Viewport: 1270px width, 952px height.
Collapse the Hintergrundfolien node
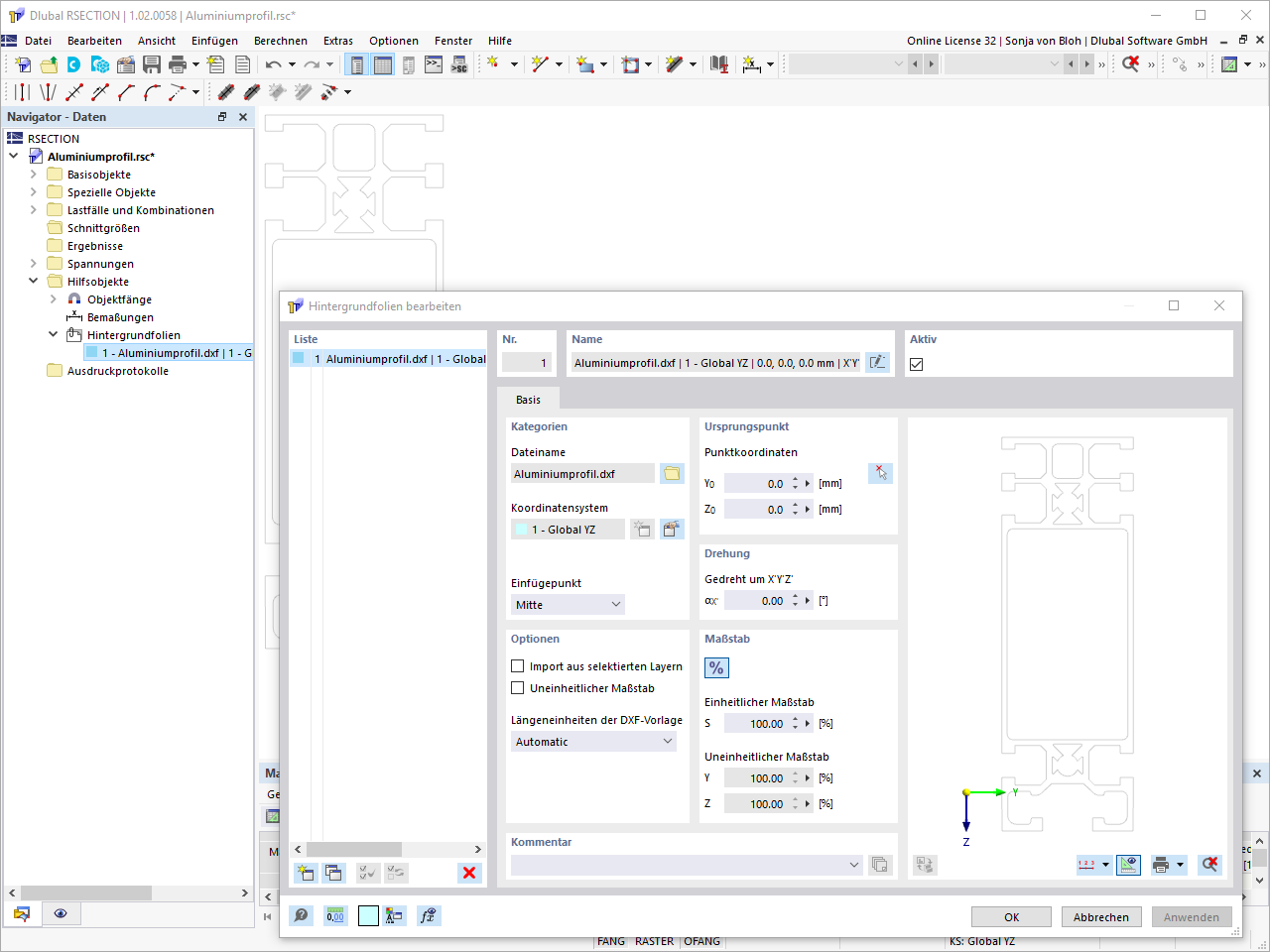[54, 335]
